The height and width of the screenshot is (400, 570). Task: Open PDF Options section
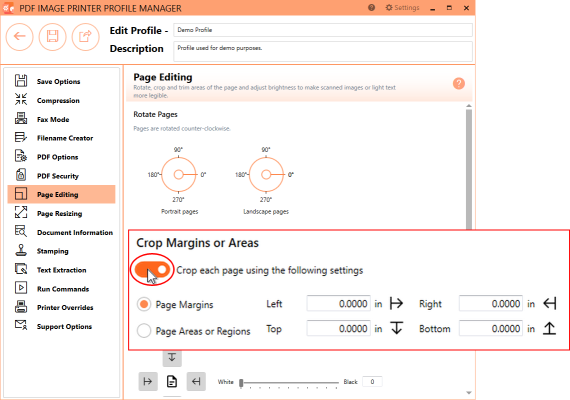pyautogui.click(x=61, y=157)
